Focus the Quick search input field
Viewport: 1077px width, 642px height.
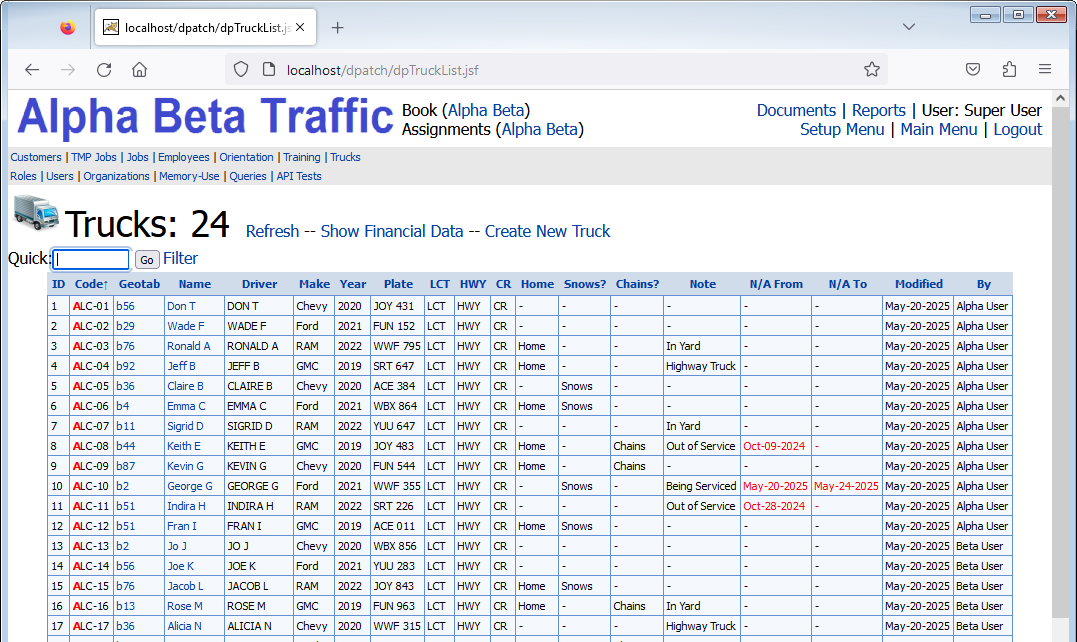(x=91, y=259)
